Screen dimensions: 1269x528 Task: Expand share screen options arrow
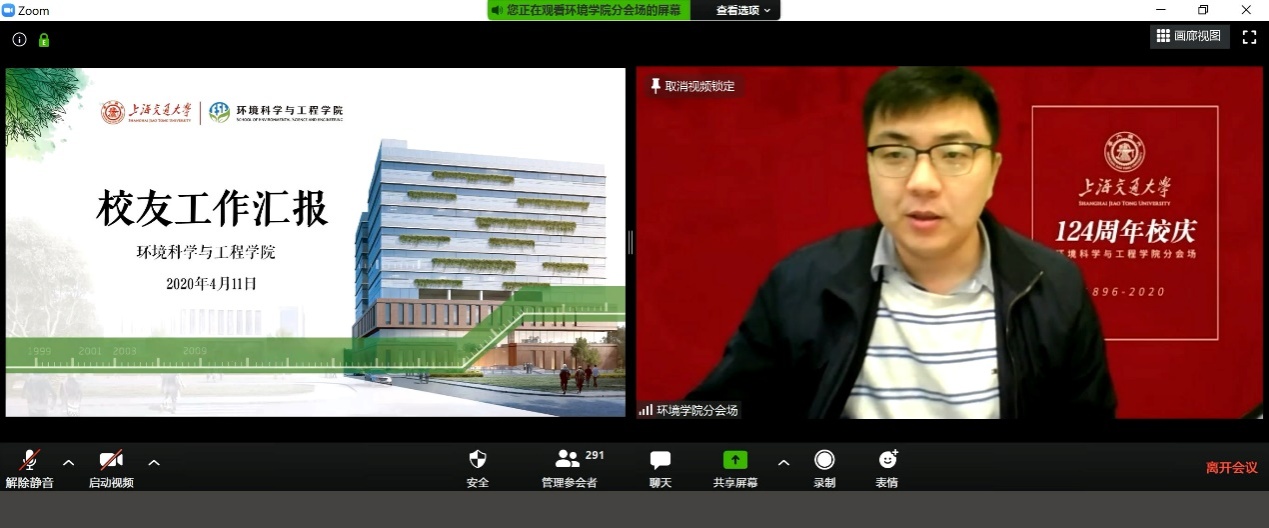coord(784,462)
